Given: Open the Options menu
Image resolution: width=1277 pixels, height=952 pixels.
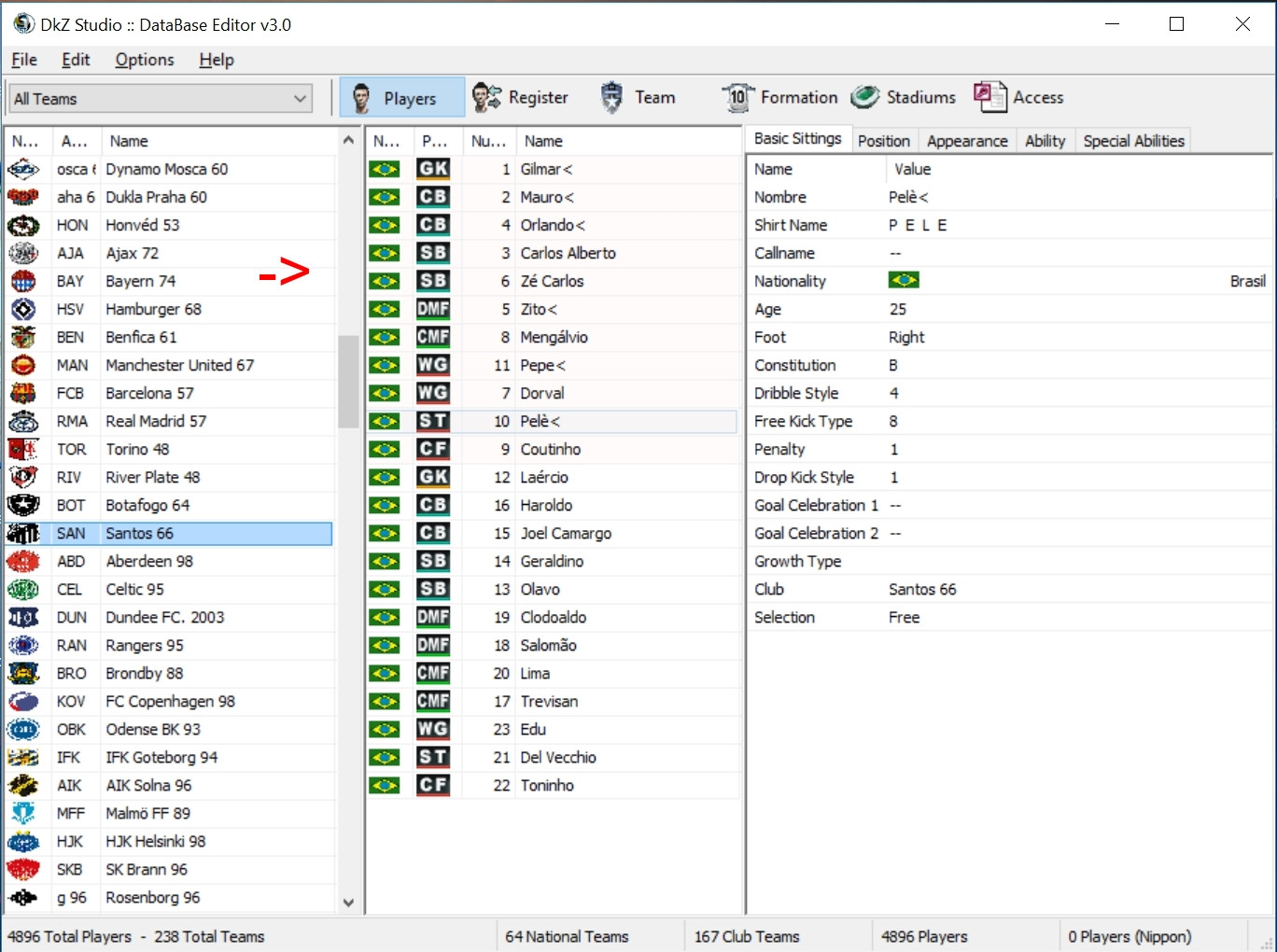Looking at the screenshot, I should point(145,60).
